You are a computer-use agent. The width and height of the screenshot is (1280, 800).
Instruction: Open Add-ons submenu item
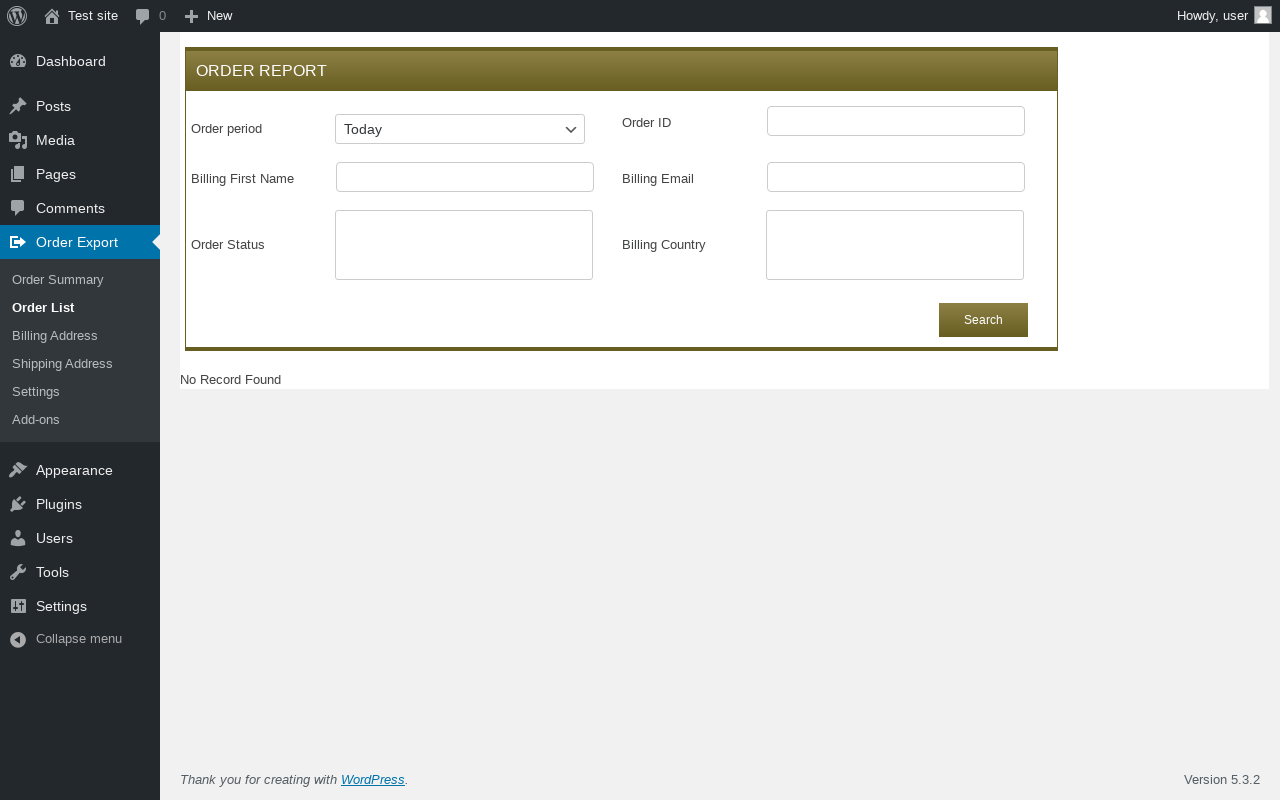coord(36,419)
